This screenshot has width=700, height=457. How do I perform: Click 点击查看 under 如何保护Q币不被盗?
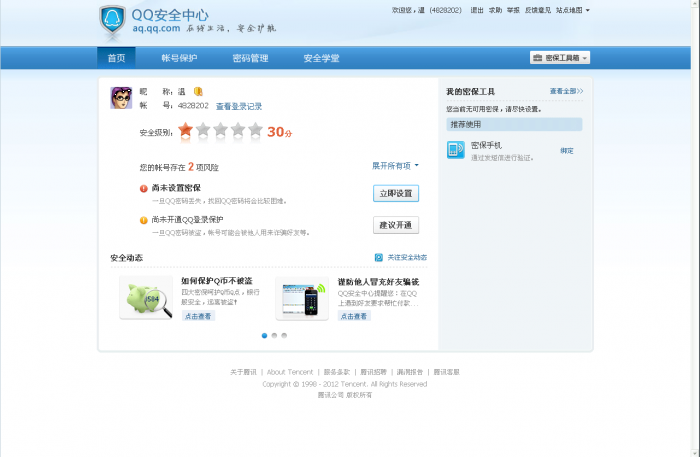click(198, 316)
